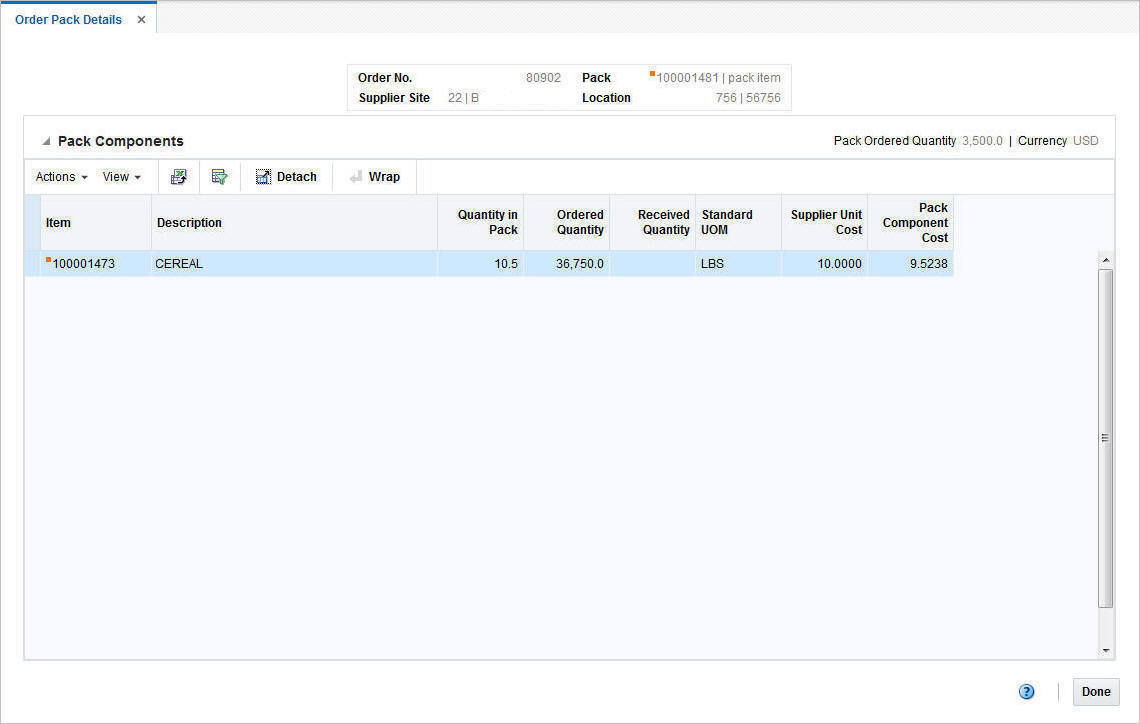Click the Standard UOM column header
Screen dimensions: 1140x724
click(738, 222)
